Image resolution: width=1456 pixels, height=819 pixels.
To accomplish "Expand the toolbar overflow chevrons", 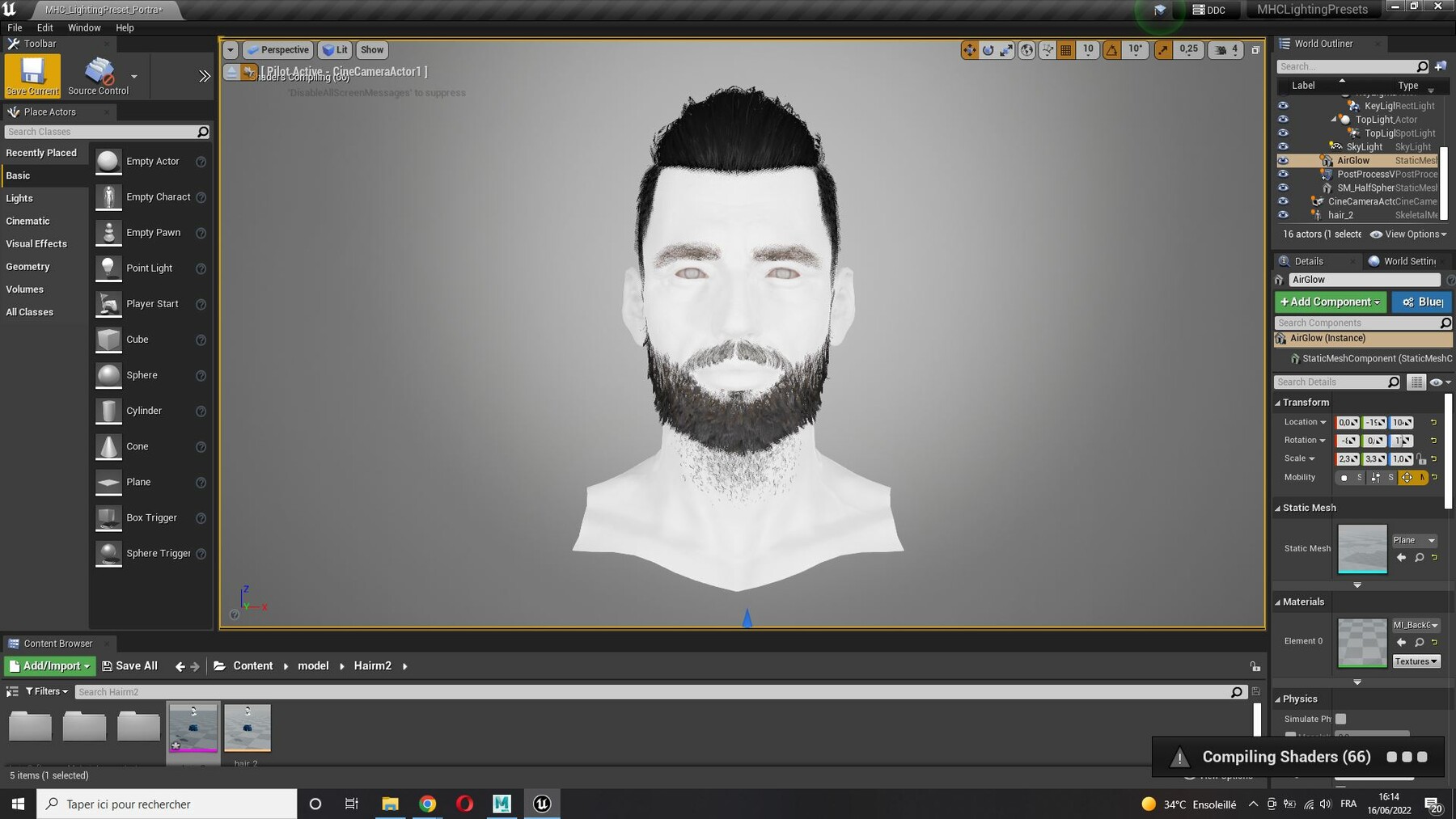I will pos(204,76).
